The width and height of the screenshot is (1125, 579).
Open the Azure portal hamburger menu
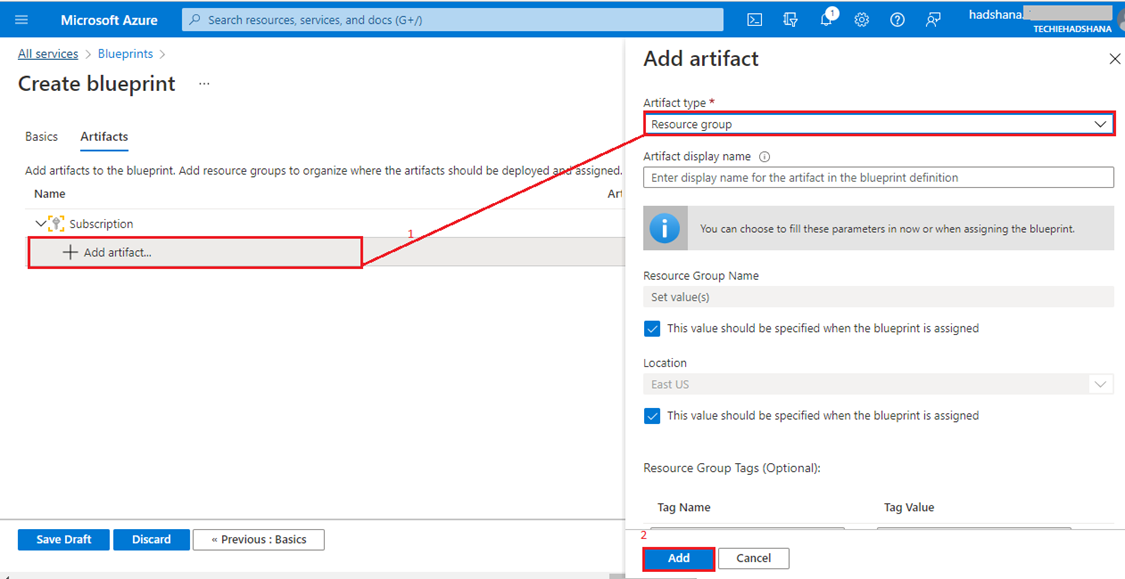pos(22,19)
